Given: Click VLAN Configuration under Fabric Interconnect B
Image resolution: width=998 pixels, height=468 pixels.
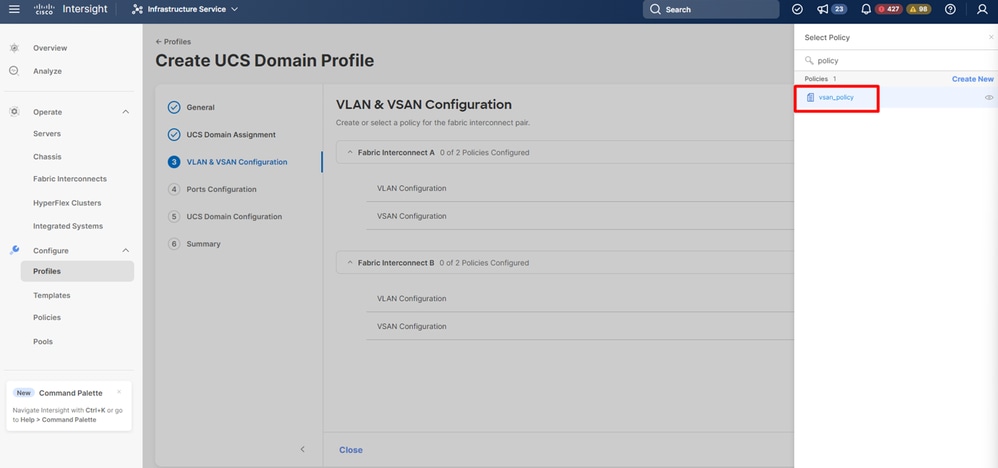Looking at the screenshot, I should (x=411, y=299).
